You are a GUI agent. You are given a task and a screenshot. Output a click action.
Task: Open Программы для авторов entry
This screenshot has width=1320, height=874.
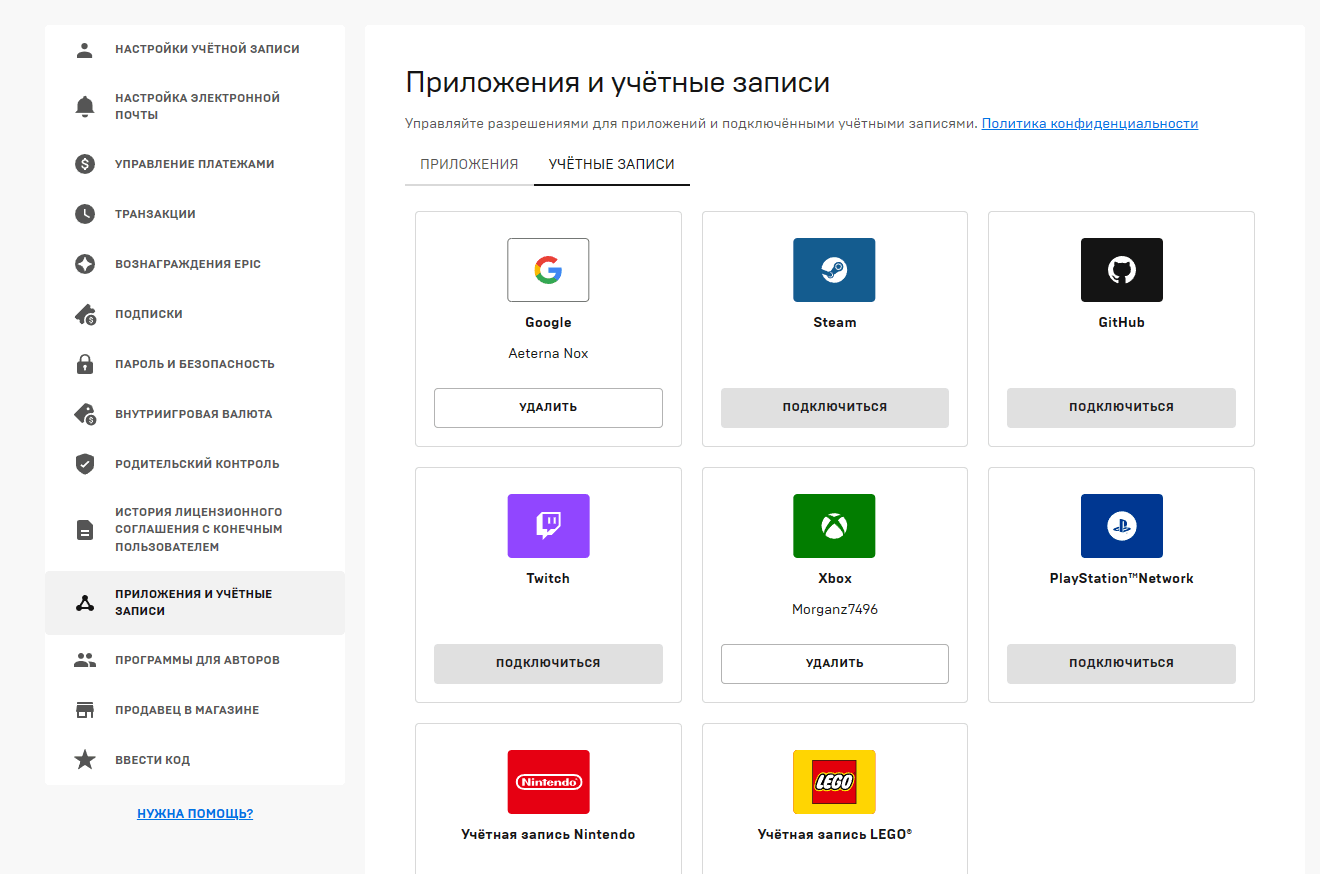pyautogui.click(x=195, y=660)
